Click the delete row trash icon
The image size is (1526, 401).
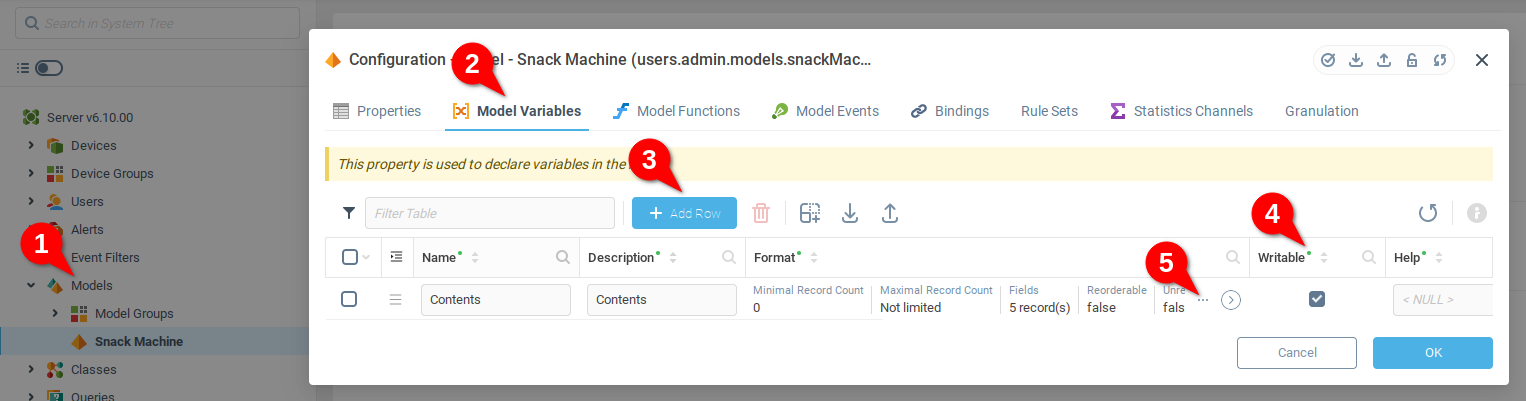(x=761, y=213)
